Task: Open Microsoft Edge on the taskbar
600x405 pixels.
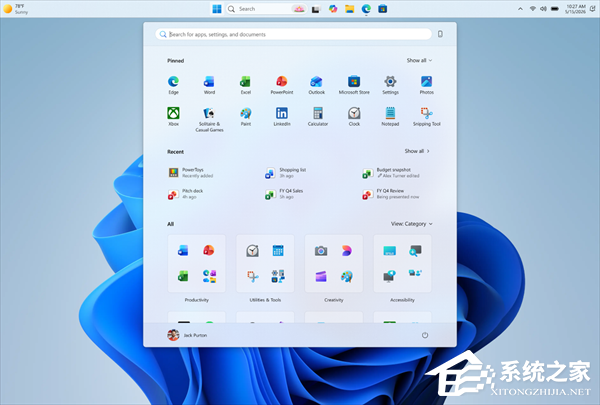Action: (x=366, y=9)
